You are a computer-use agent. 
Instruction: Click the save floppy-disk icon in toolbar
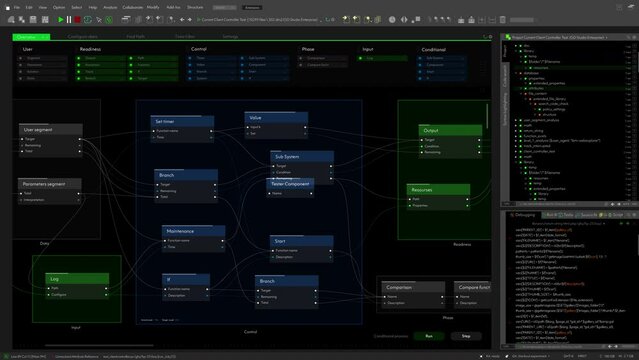click(33, 19)
